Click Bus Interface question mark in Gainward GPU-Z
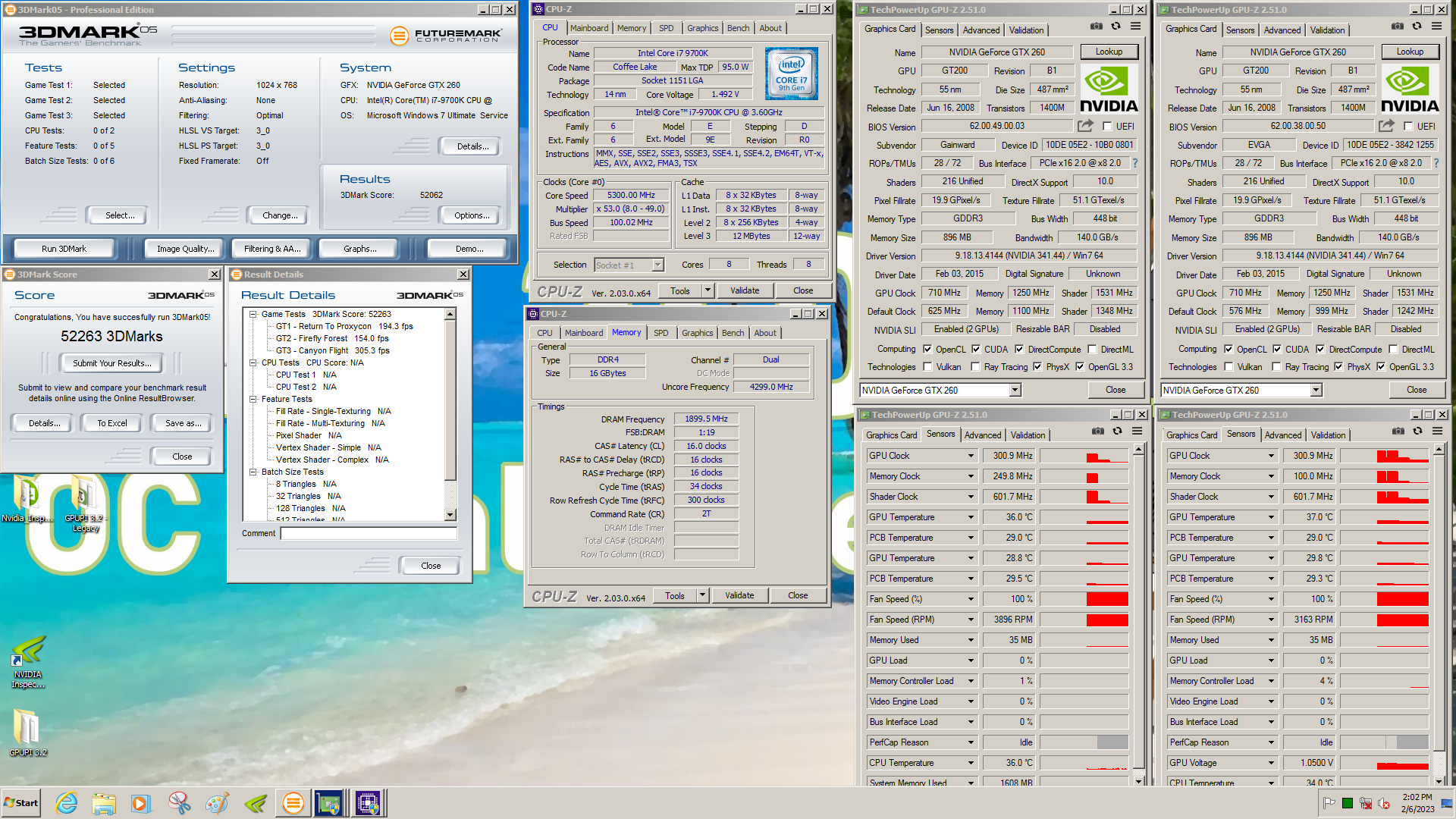The width and height of the screenshot is (1456, 819). 1135,163
